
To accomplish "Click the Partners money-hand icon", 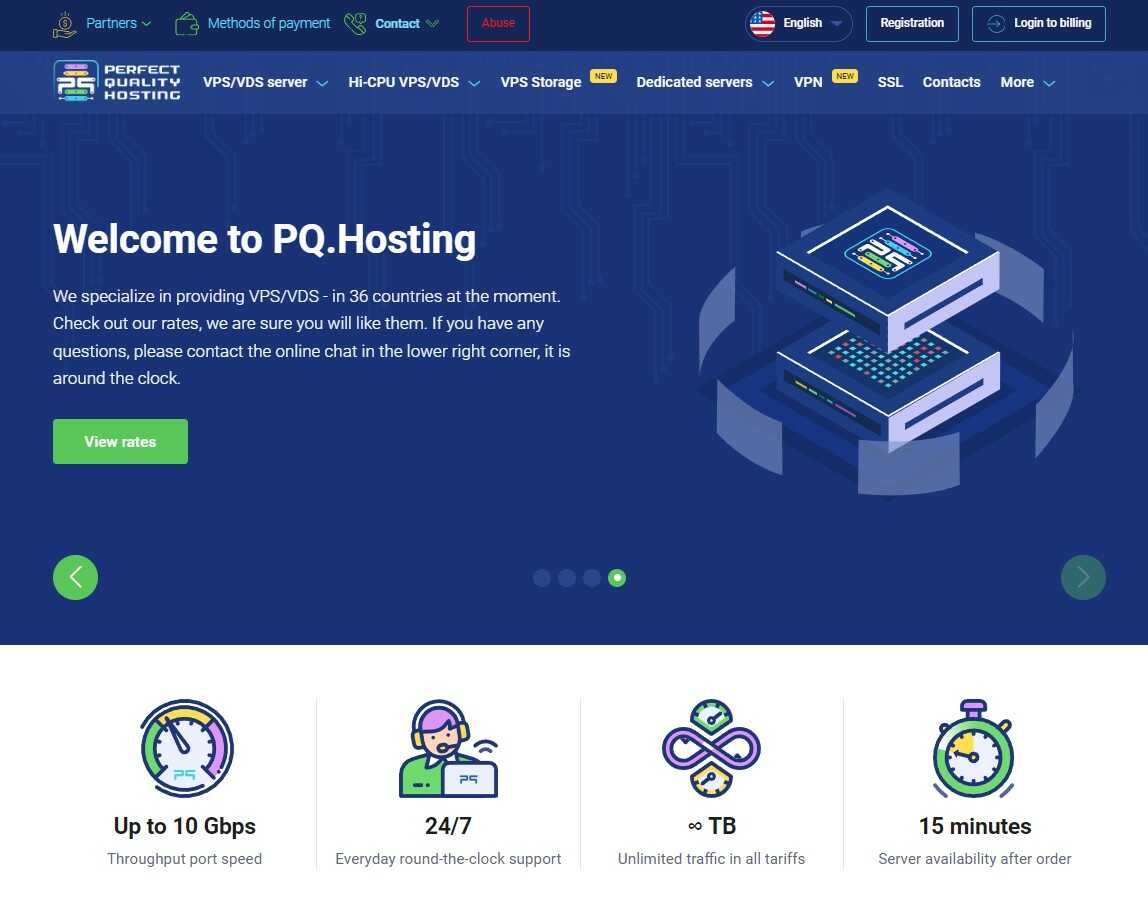I will [x=64, y=24].
